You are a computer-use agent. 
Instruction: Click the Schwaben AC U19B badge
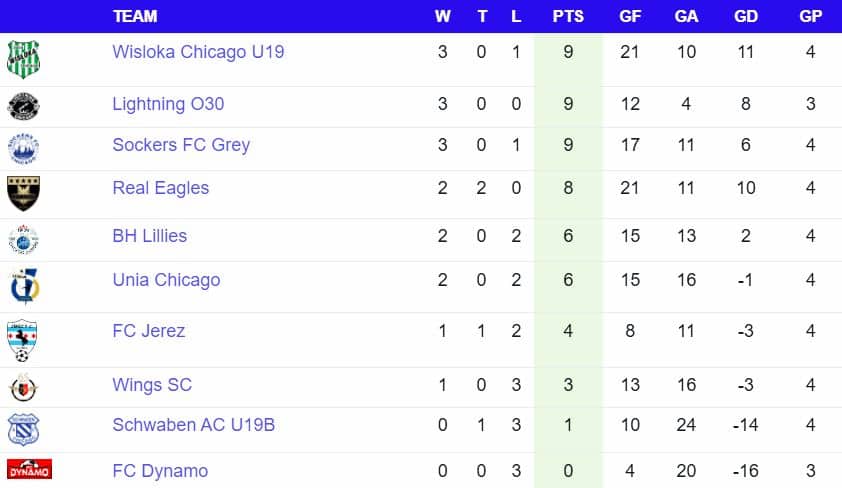23,428
